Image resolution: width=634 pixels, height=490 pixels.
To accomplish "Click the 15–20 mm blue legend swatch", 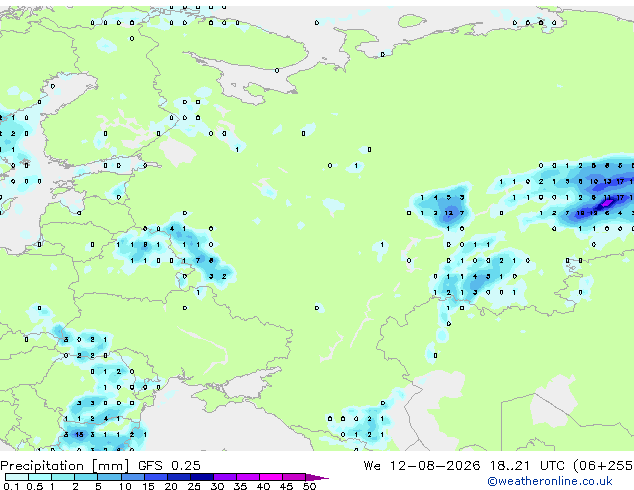I will coord(156,477).
